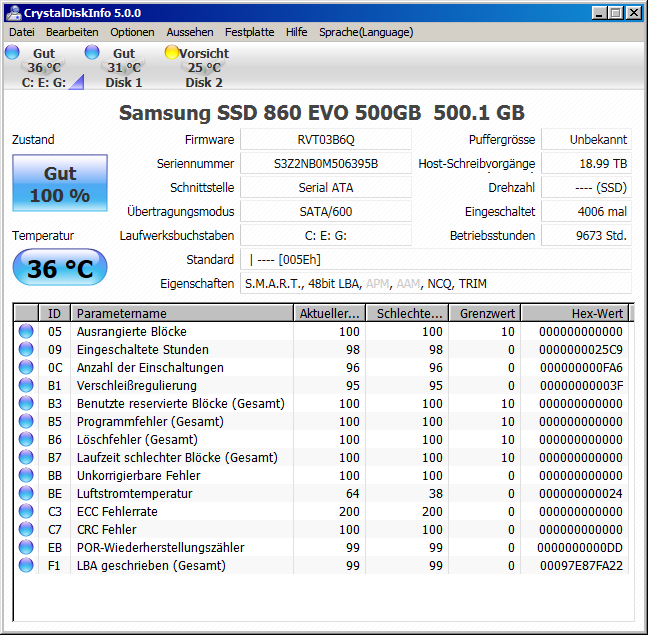The image size is (648, 635).
Task: Click hex value 0000000000DD
Action: [x=580, y=547]
